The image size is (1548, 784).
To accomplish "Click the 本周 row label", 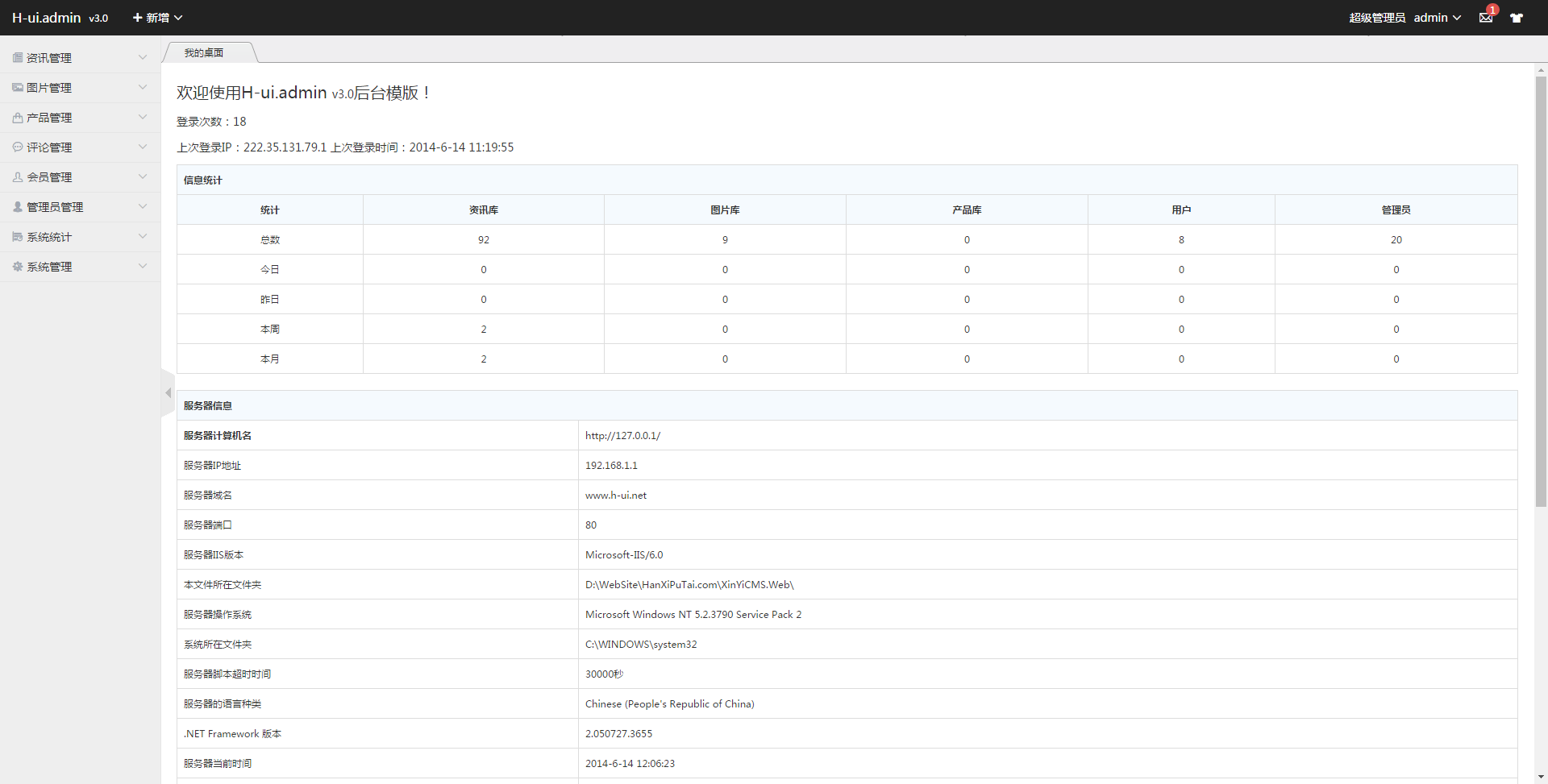I will pyautogui.click(x=270, y=330).
